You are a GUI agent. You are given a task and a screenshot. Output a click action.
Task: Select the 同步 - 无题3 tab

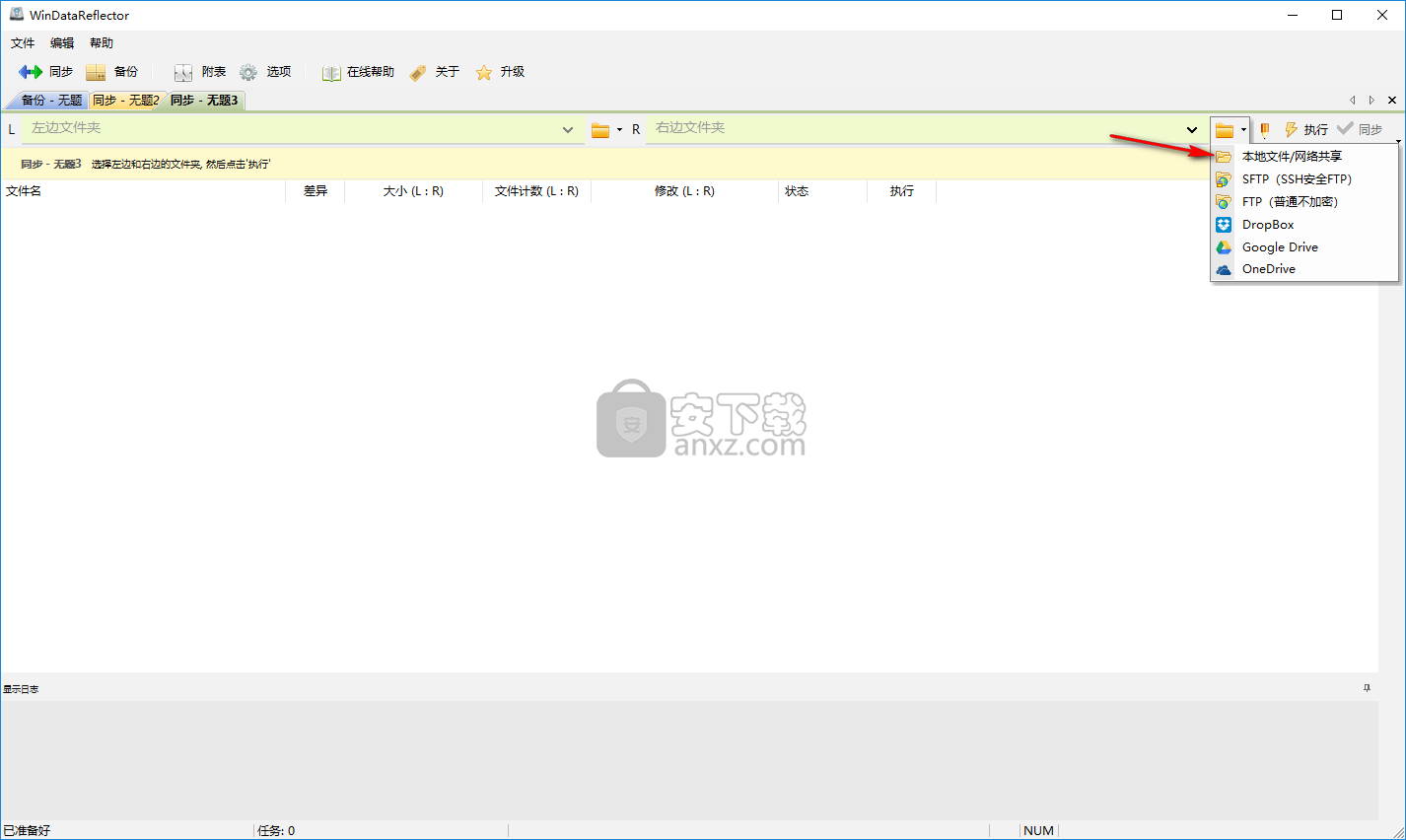click(204, 101)
